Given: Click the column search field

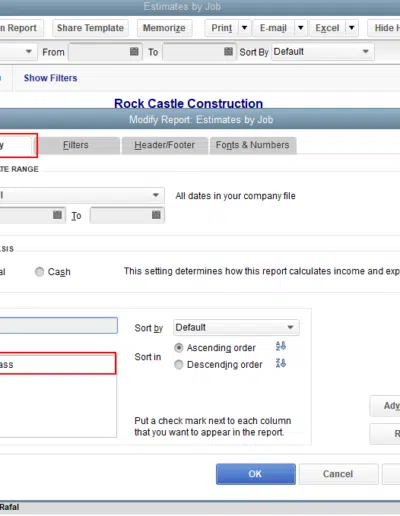Looking at the screenshot, I should pyautogui.click(x=58, y=325).
